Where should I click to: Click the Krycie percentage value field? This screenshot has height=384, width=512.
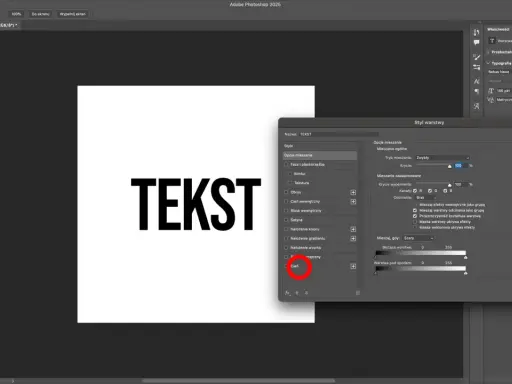(460, 166)
